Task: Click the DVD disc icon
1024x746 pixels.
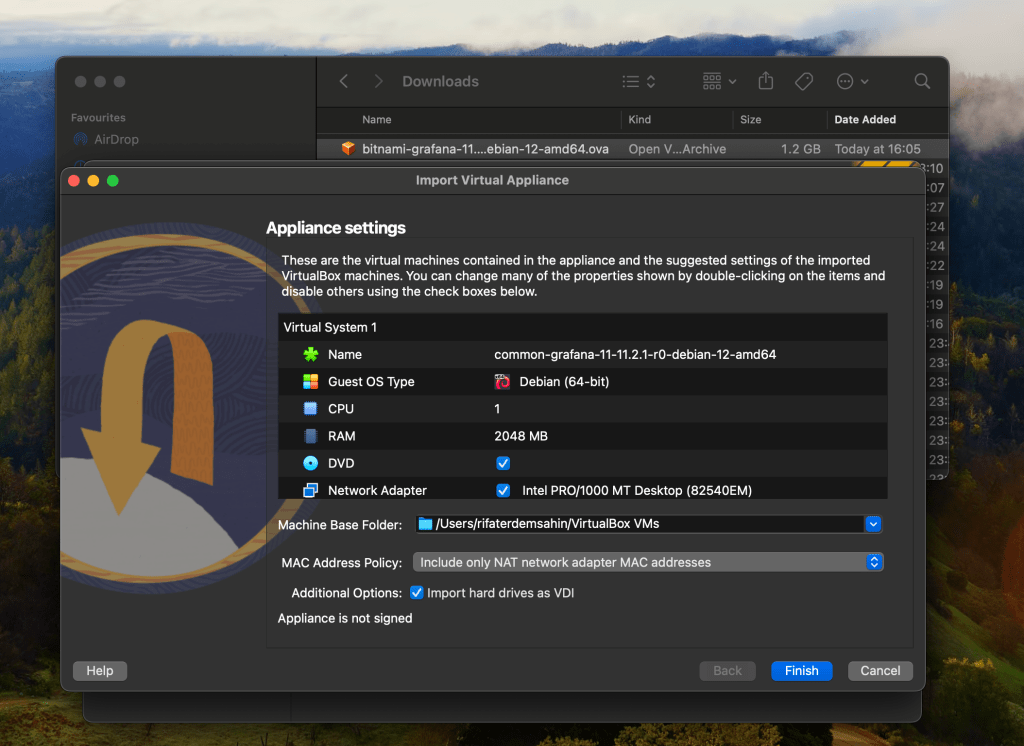Action: click(x=311, y=463)
